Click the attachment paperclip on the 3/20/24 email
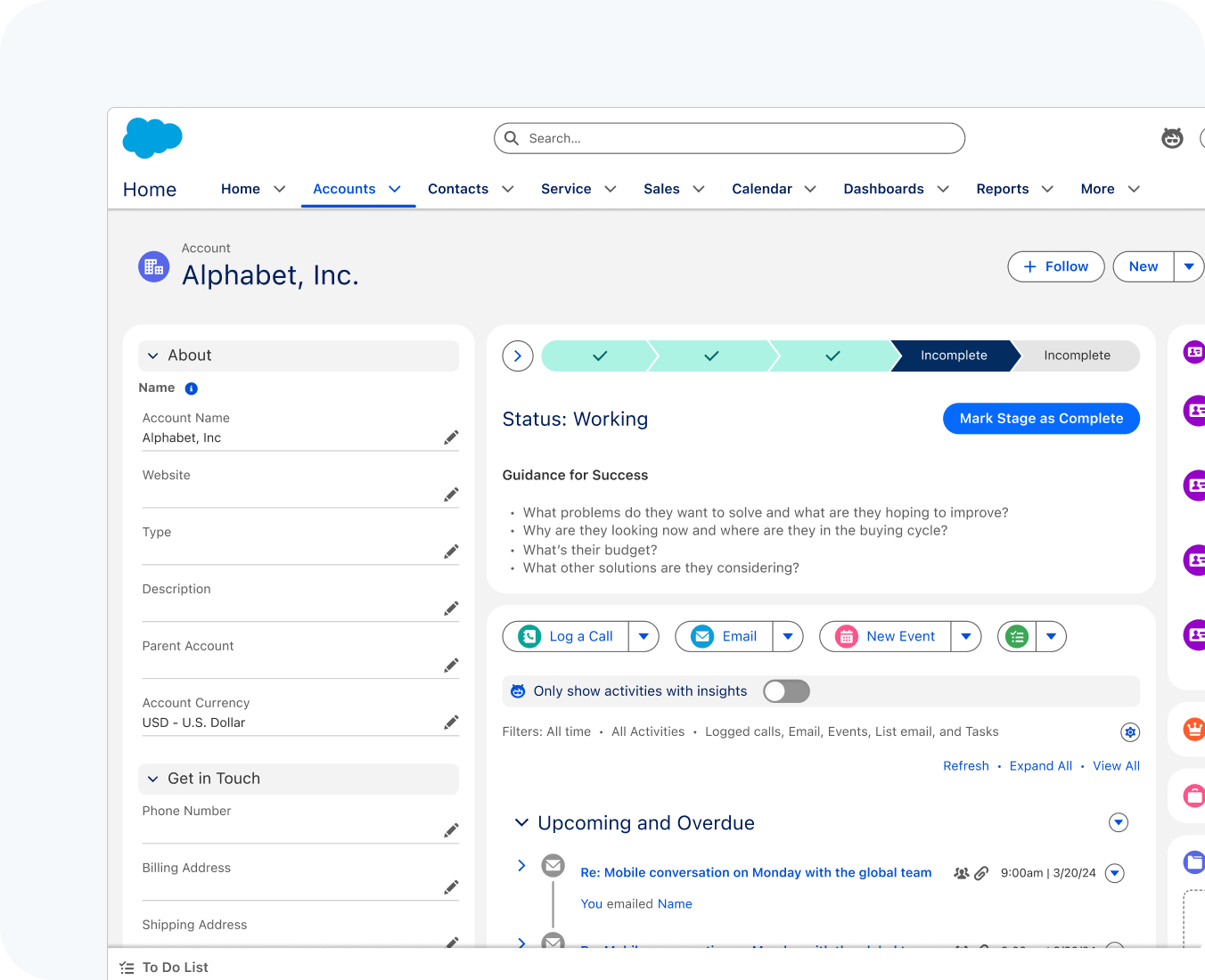1205x980 pixels. click(x=981, y=873)
